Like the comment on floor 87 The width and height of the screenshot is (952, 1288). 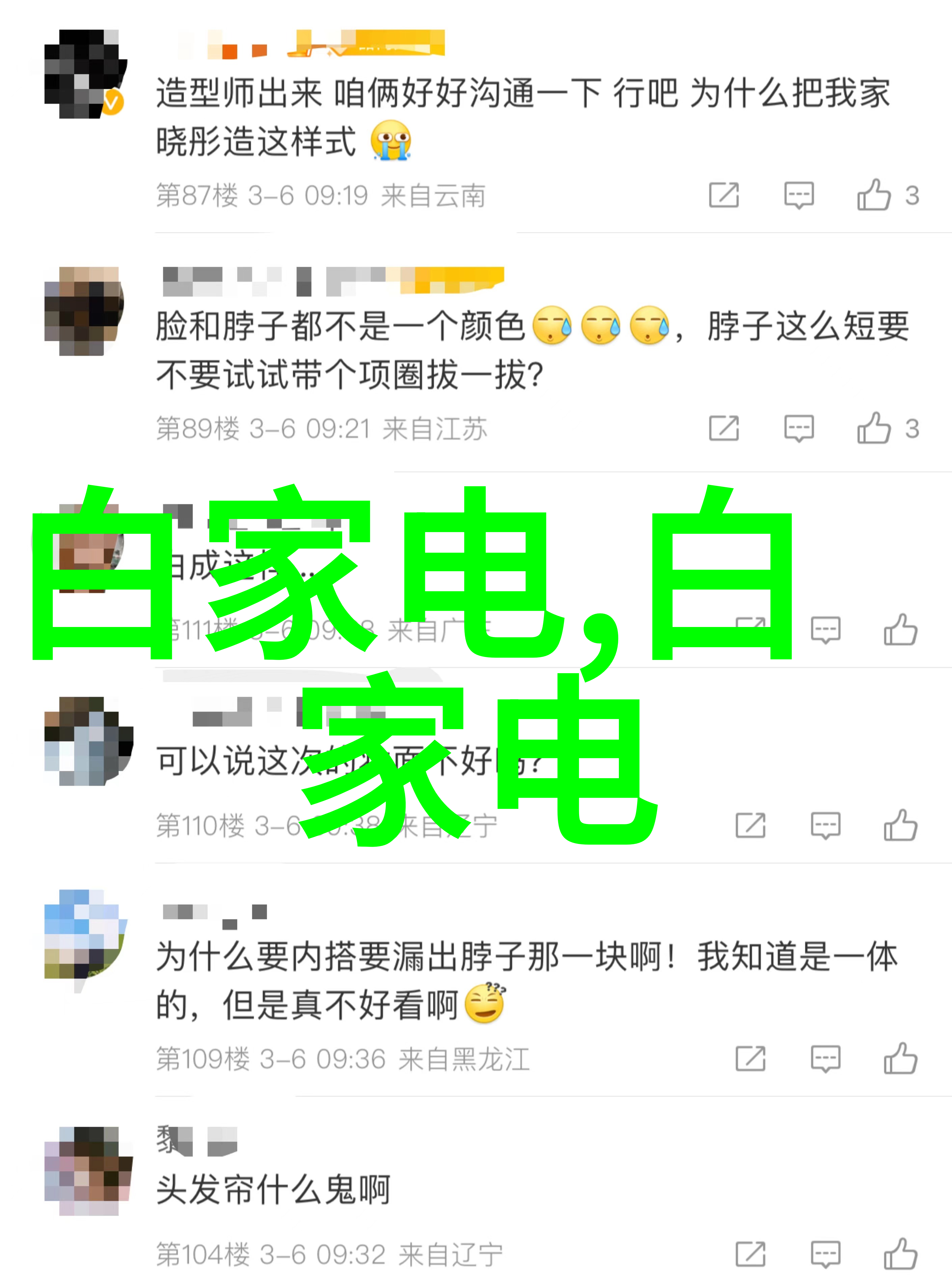[874, 195]
